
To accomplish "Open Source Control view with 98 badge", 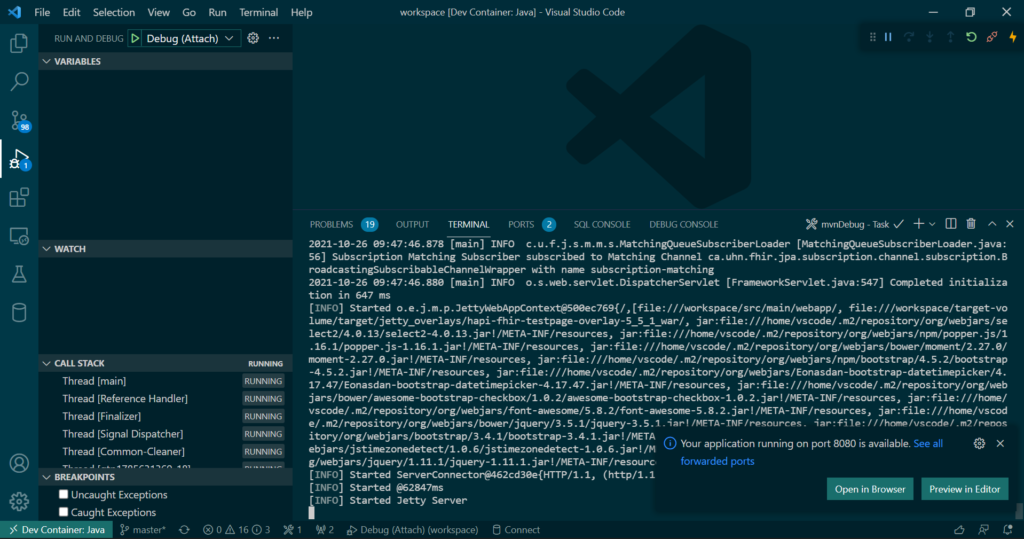I will pos(19,121).
